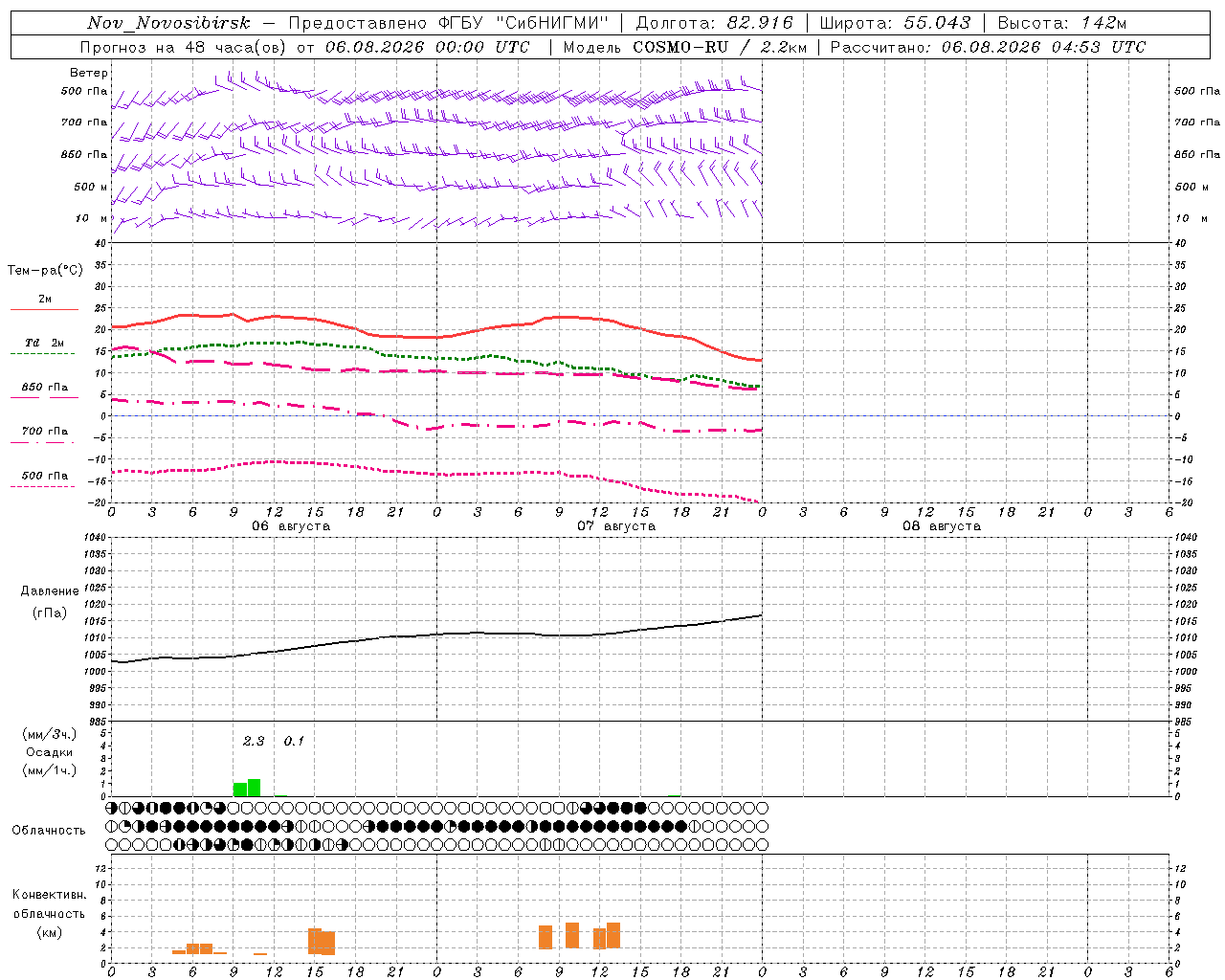Viewport: 1225px width, 980px height.
Task: Select the 700 гПа dash-dot legend entry
Action: point(45,432)
